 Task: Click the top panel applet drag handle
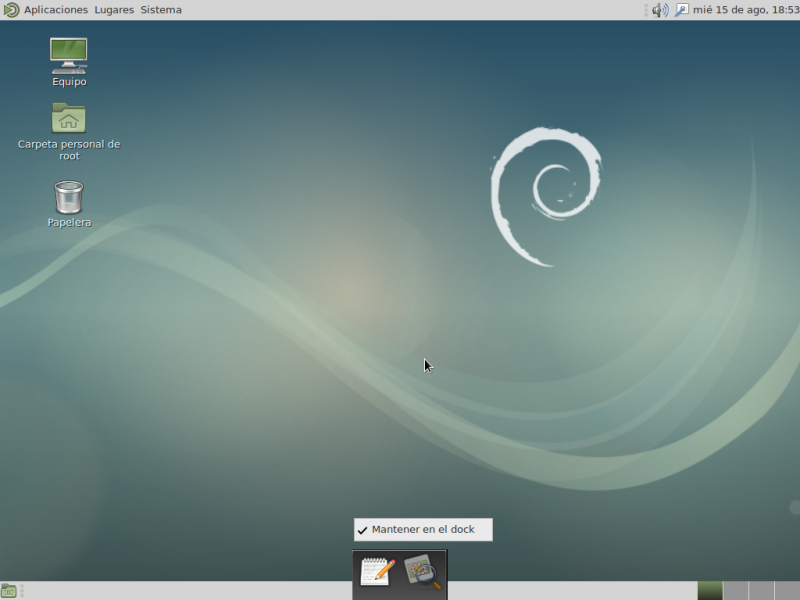[x=646, y=10]
